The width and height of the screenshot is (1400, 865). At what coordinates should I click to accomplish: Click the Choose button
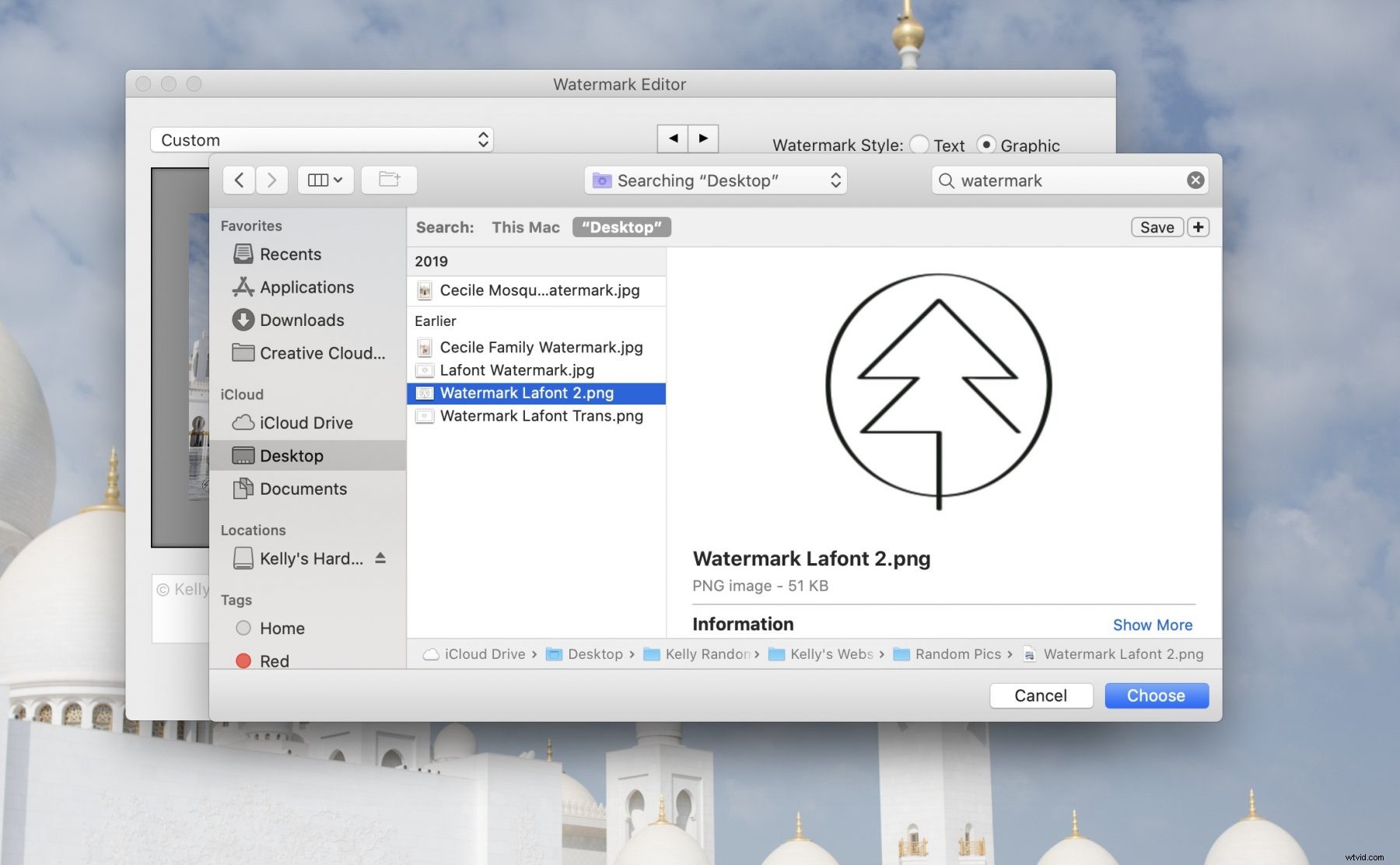click(x=1156, y=695)
